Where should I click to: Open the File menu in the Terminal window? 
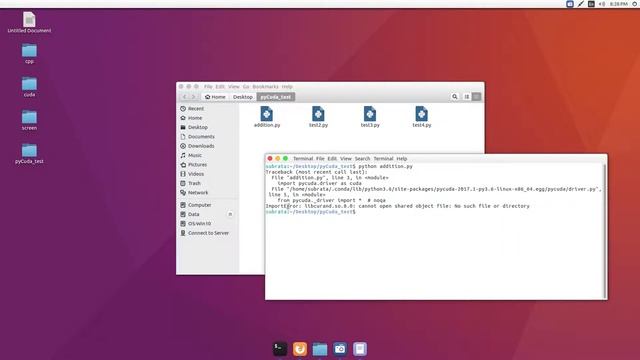pos(320,158)
